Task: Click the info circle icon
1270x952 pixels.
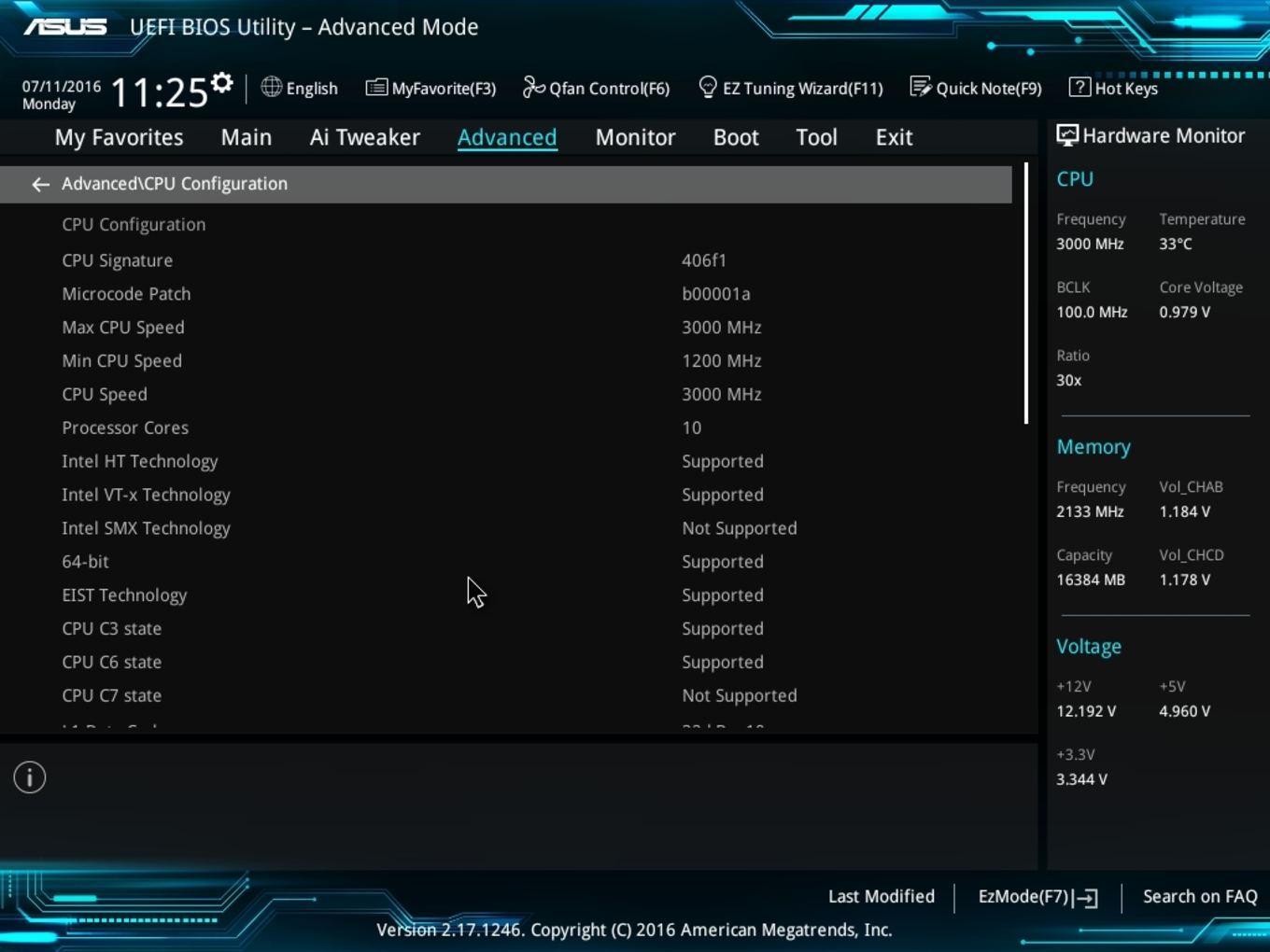Action: (x=30, y=777)
